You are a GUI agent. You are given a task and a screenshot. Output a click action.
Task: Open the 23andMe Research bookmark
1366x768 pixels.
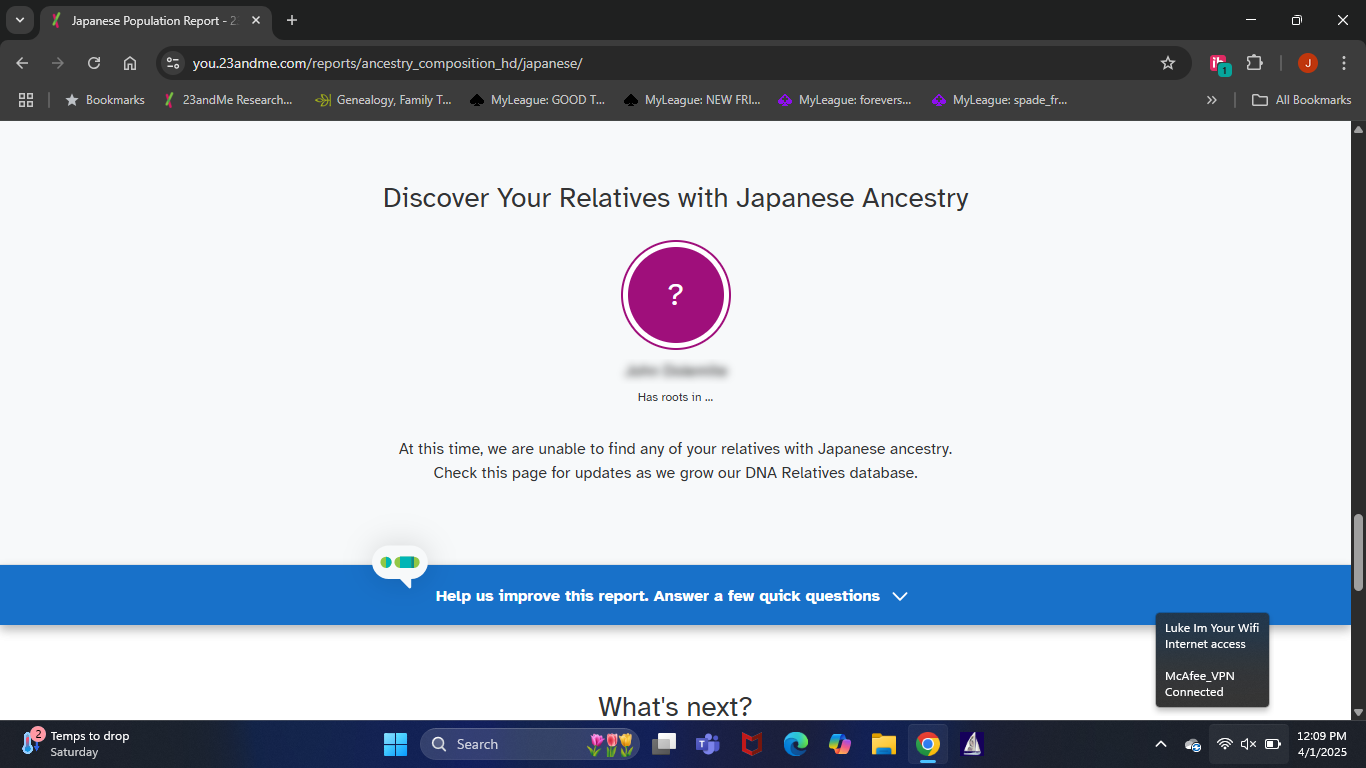(x=228, y=100)
